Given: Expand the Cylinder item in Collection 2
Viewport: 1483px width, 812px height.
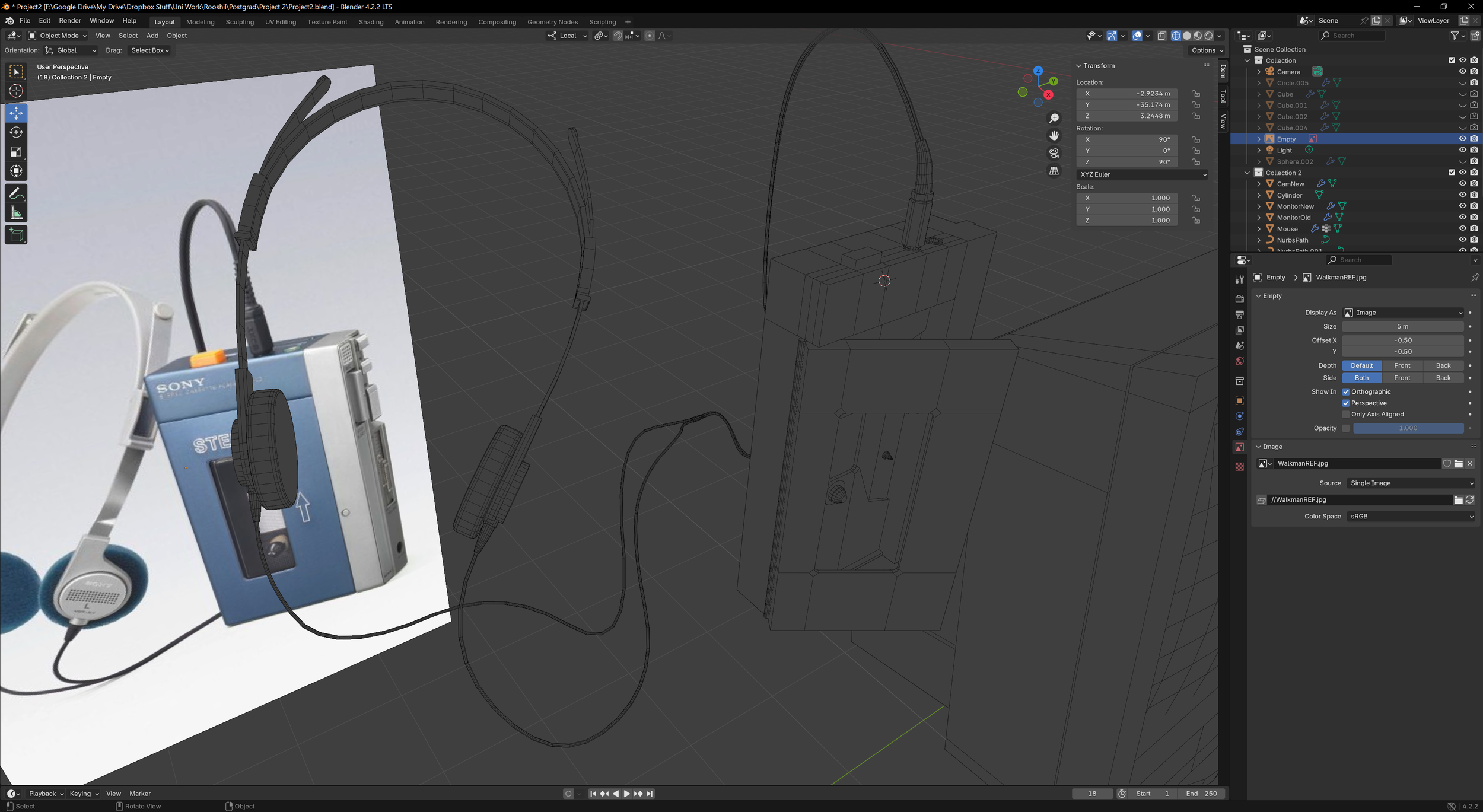Looking at the screenshot, I should point(1259,195).
